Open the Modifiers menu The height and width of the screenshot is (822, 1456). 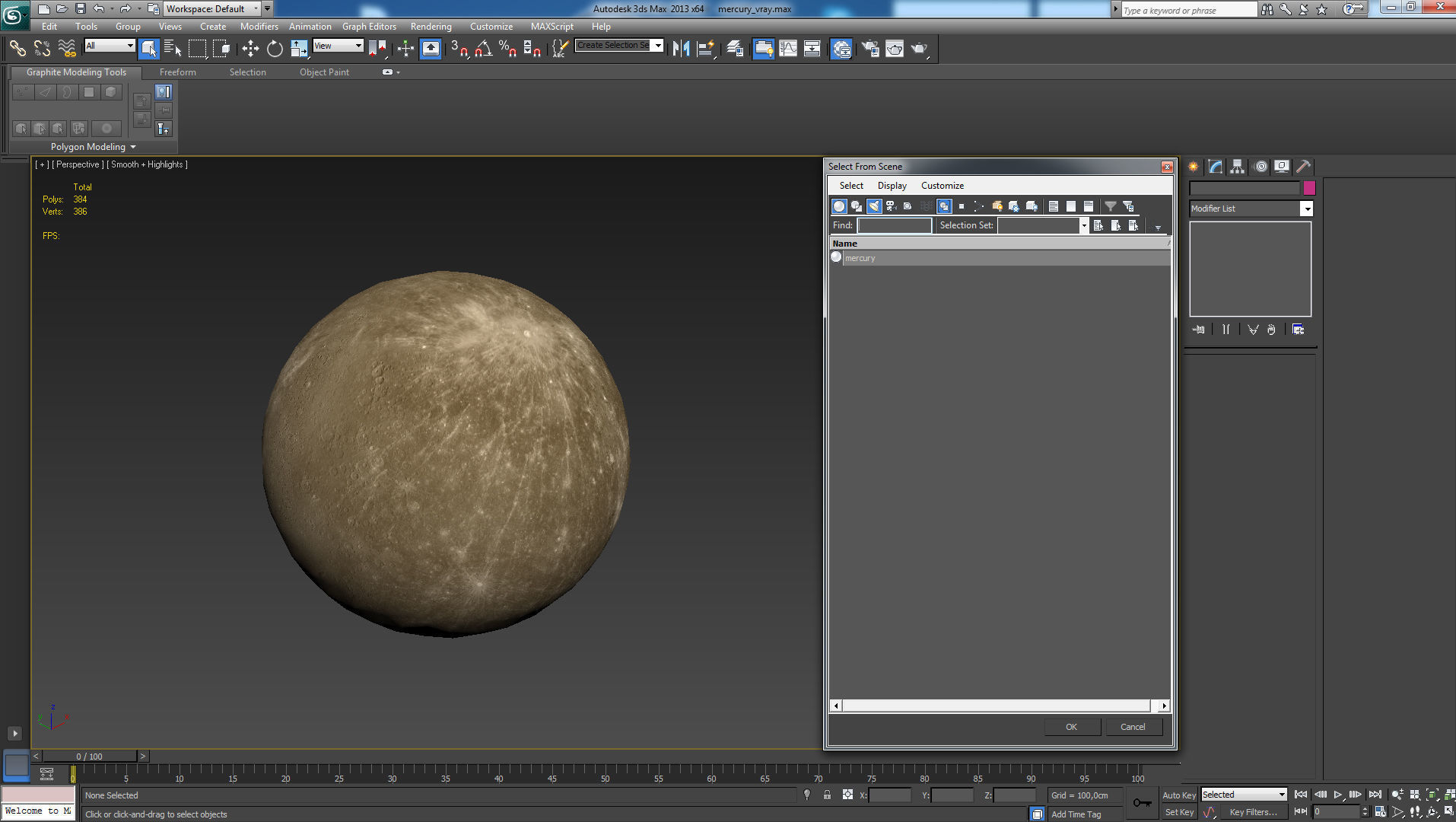click(x=259, y=27)
